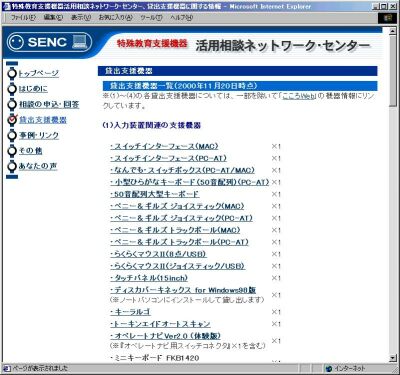This screenshot has width=400, height=375.
Task: Open タッチパネル(15inch) link
Action: 149,278
